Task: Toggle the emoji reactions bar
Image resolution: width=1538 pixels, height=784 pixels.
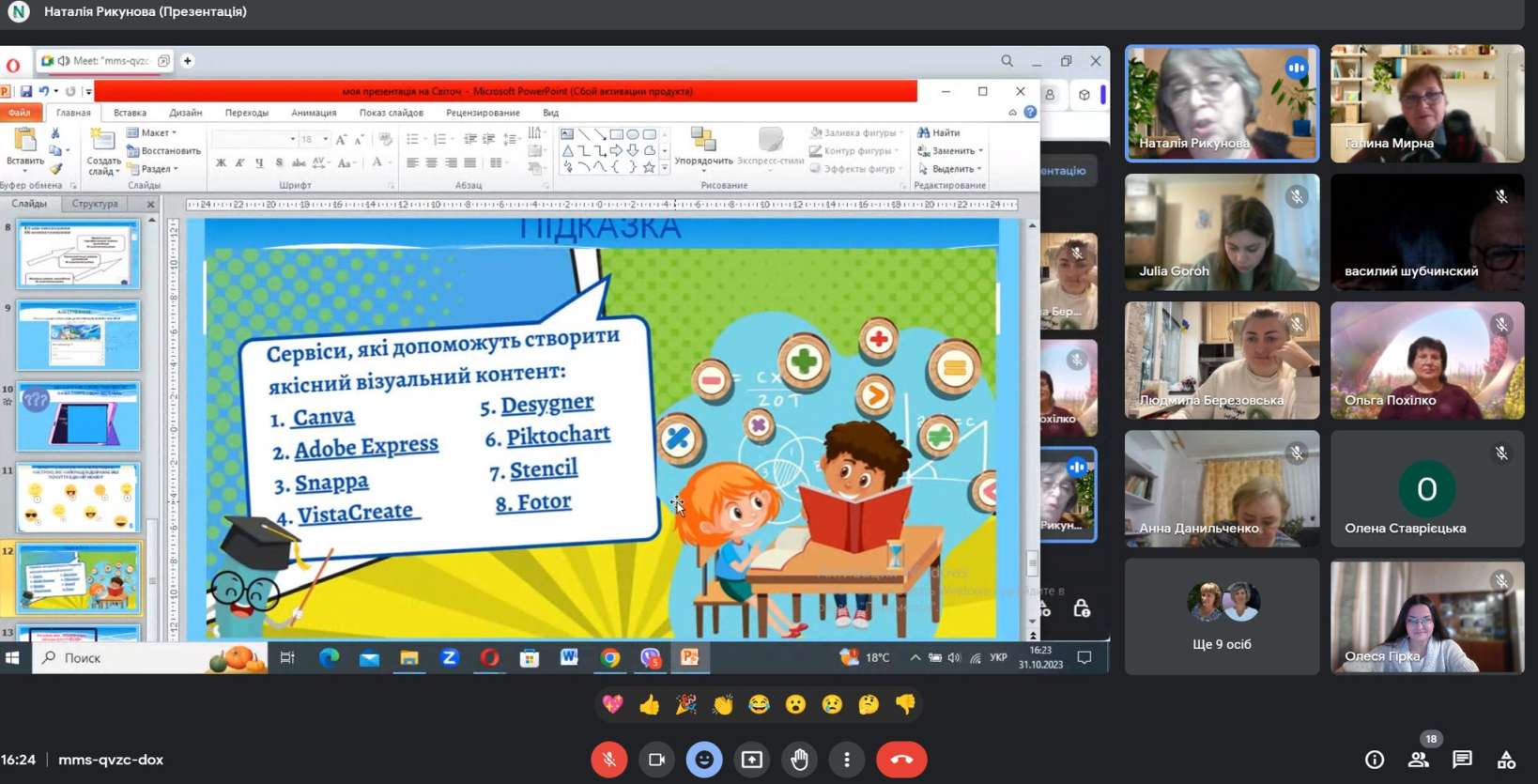Action: coord(704,760)
